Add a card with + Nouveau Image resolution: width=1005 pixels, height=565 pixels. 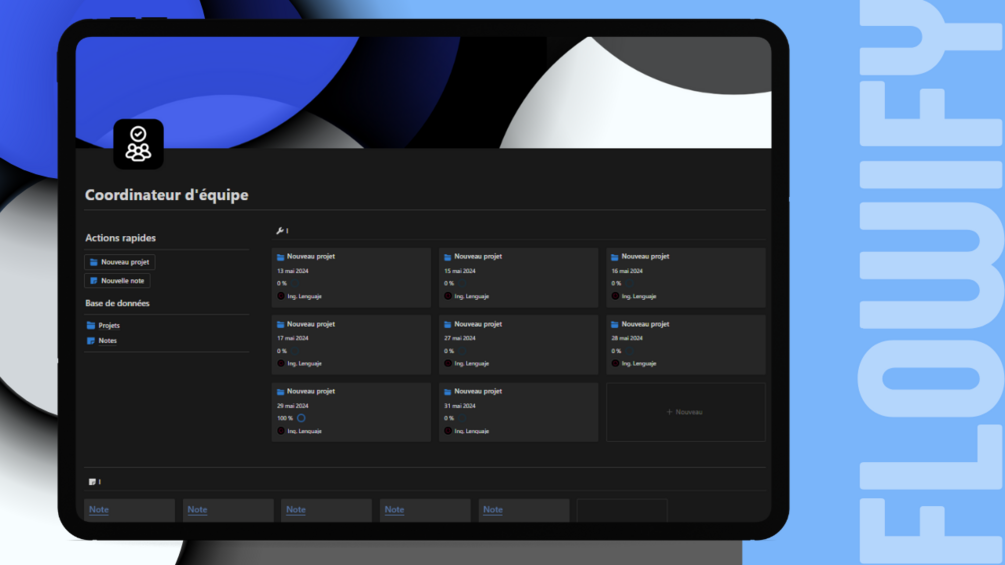686,412
